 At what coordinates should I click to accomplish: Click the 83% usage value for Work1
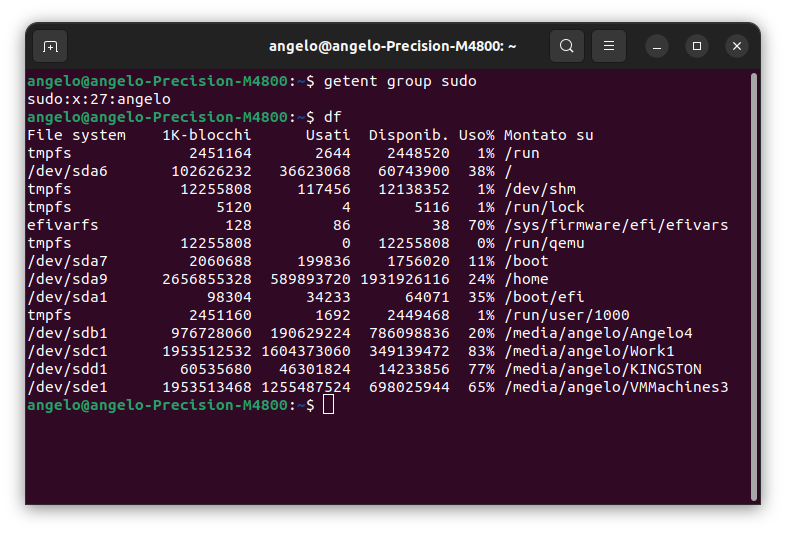[x=481, y=351]
